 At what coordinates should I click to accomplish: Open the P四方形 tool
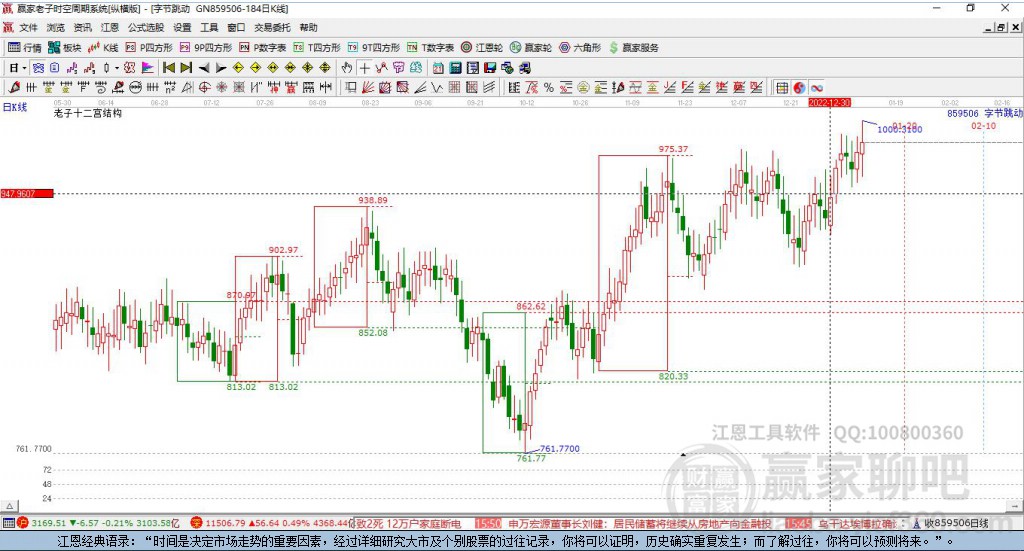click(x=149, y=48)
